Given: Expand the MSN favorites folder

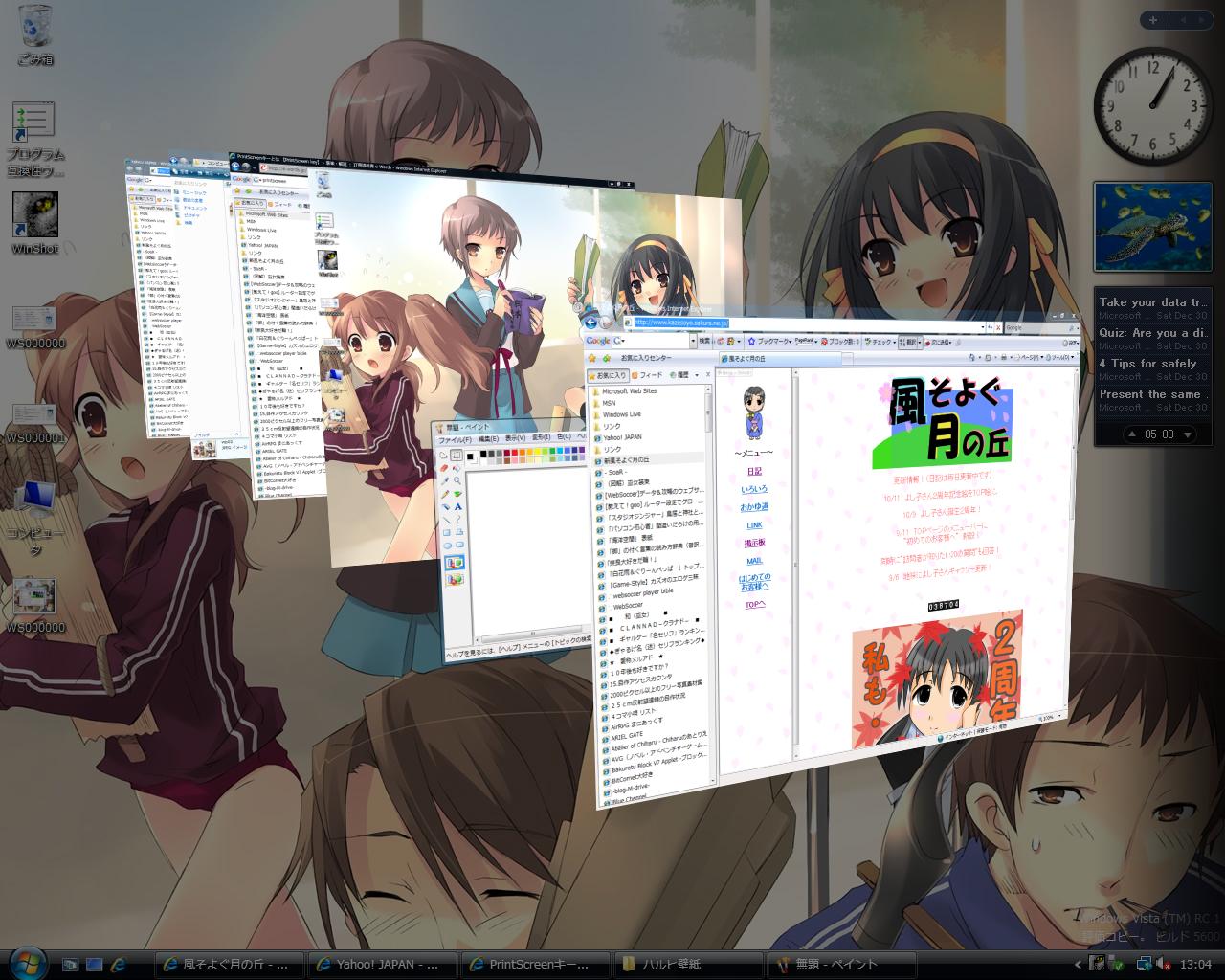Looking at the screenshot, I should (605, 403).
